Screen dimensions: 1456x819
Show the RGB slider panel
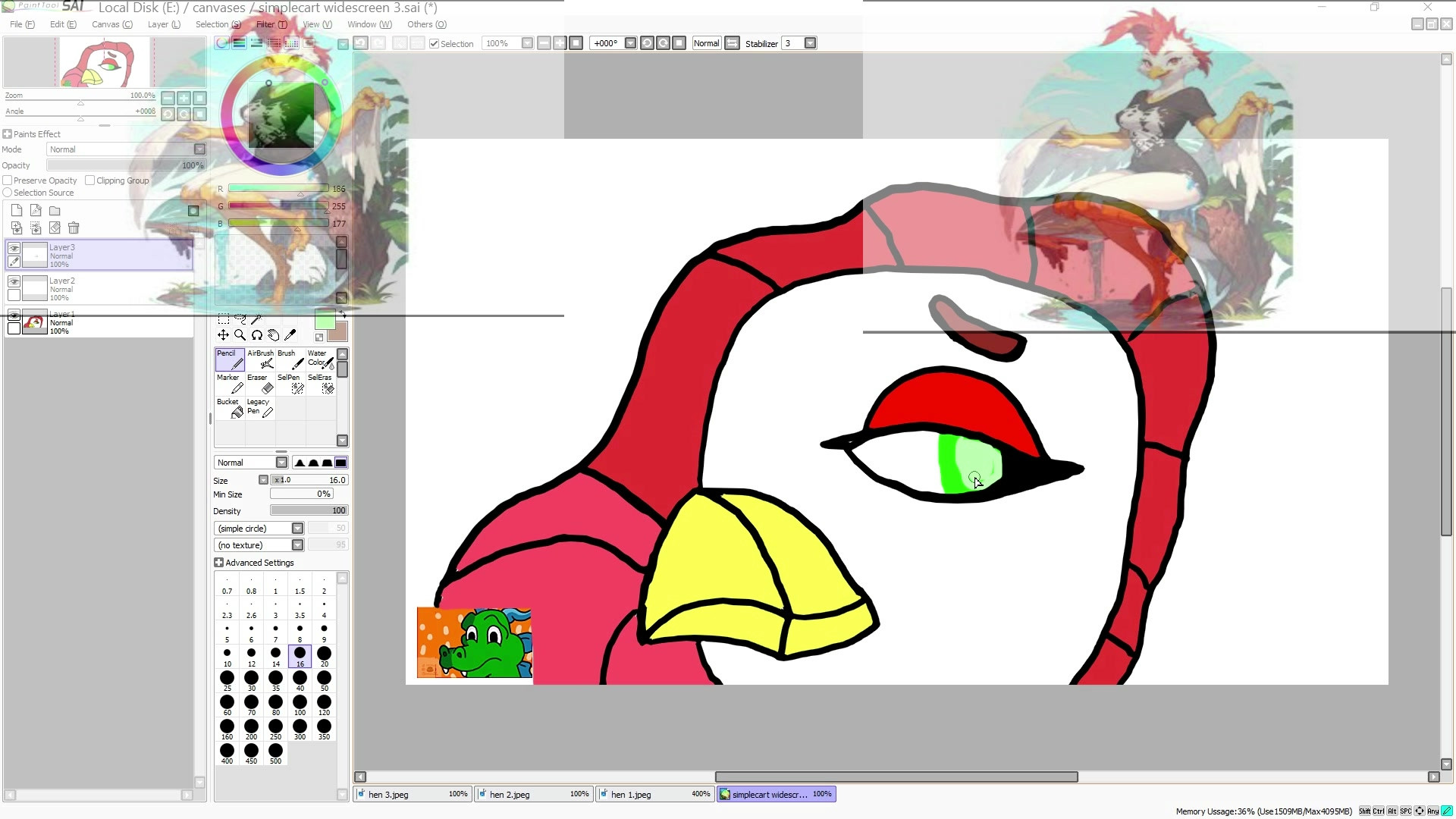[239, 43]
